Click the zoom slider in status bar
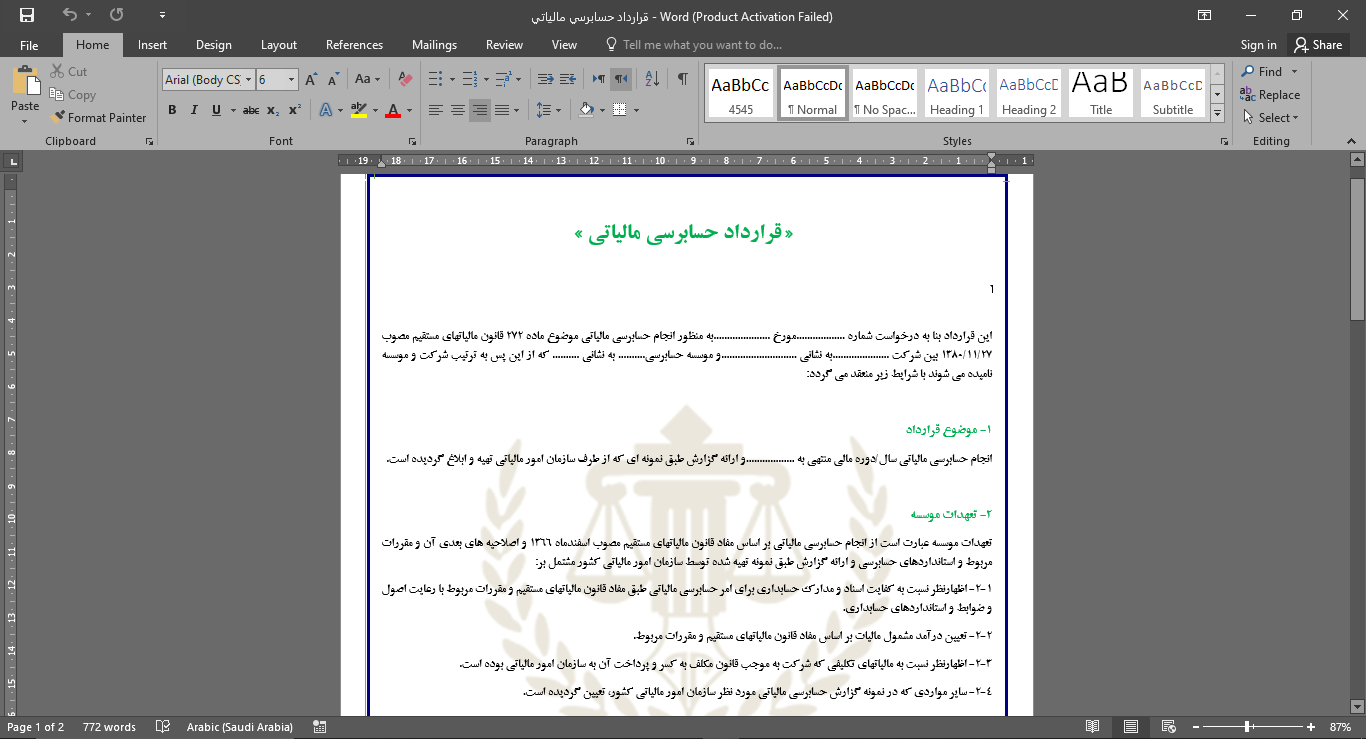Viewport: 1366px width, 739px height. click(1247, 727)
